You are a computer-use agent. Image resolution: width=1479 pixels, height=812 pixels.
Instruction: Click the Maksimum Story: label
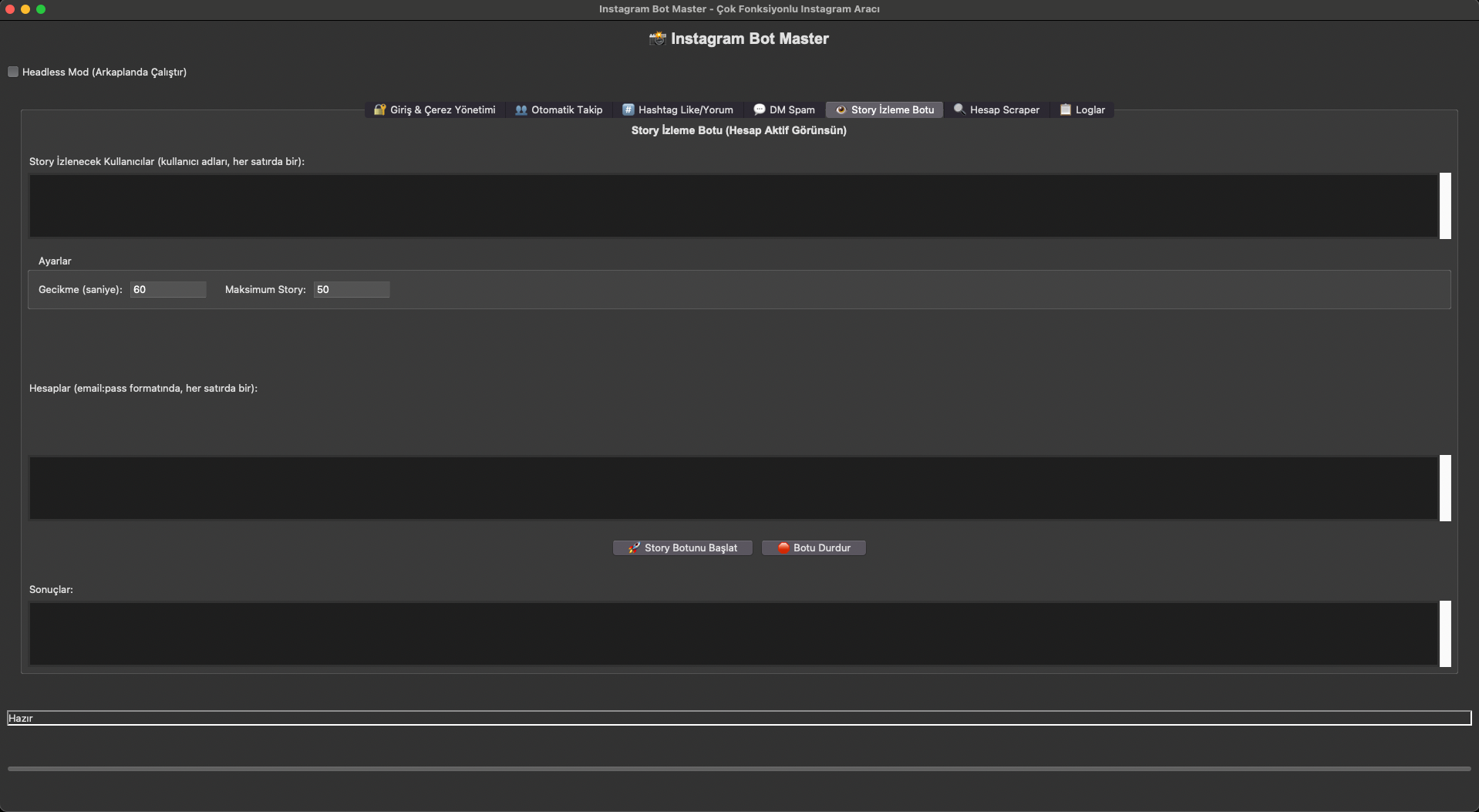(x=265, y=289)
